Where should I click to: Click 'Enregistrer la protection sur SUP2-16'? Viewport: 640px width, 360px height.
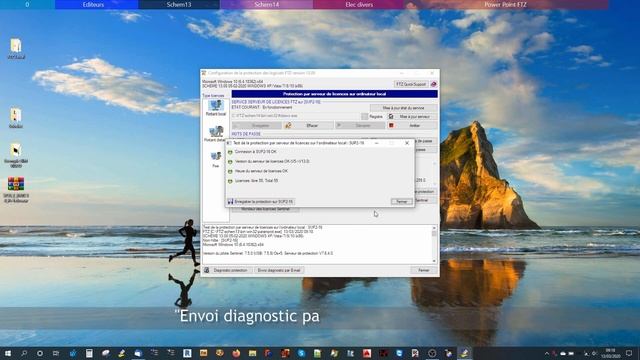(x=261, y=202)
